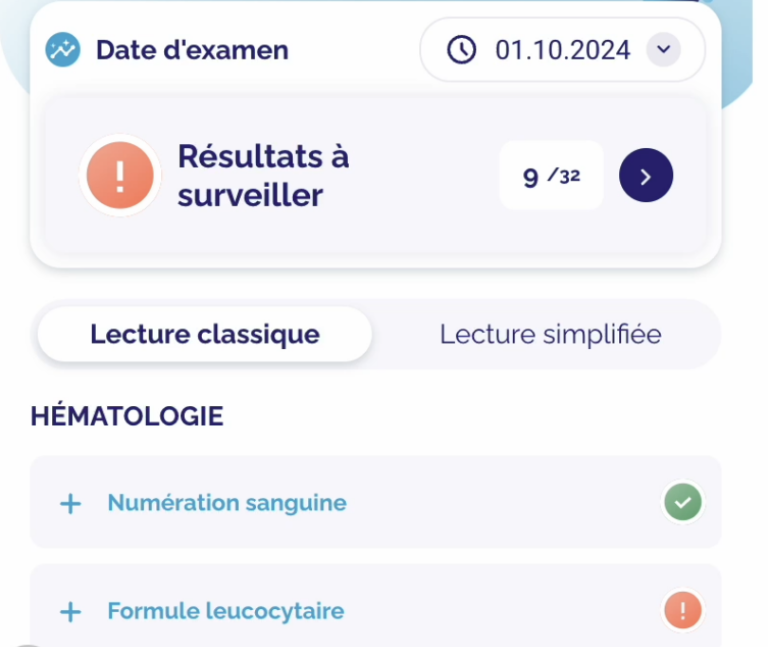Select the Formule leucocytaire row

click(376, 607)
